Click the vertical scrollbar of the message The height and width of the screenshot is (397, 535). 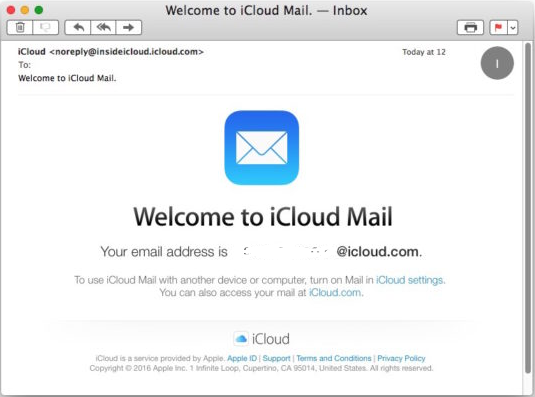[x=528, y=208]
